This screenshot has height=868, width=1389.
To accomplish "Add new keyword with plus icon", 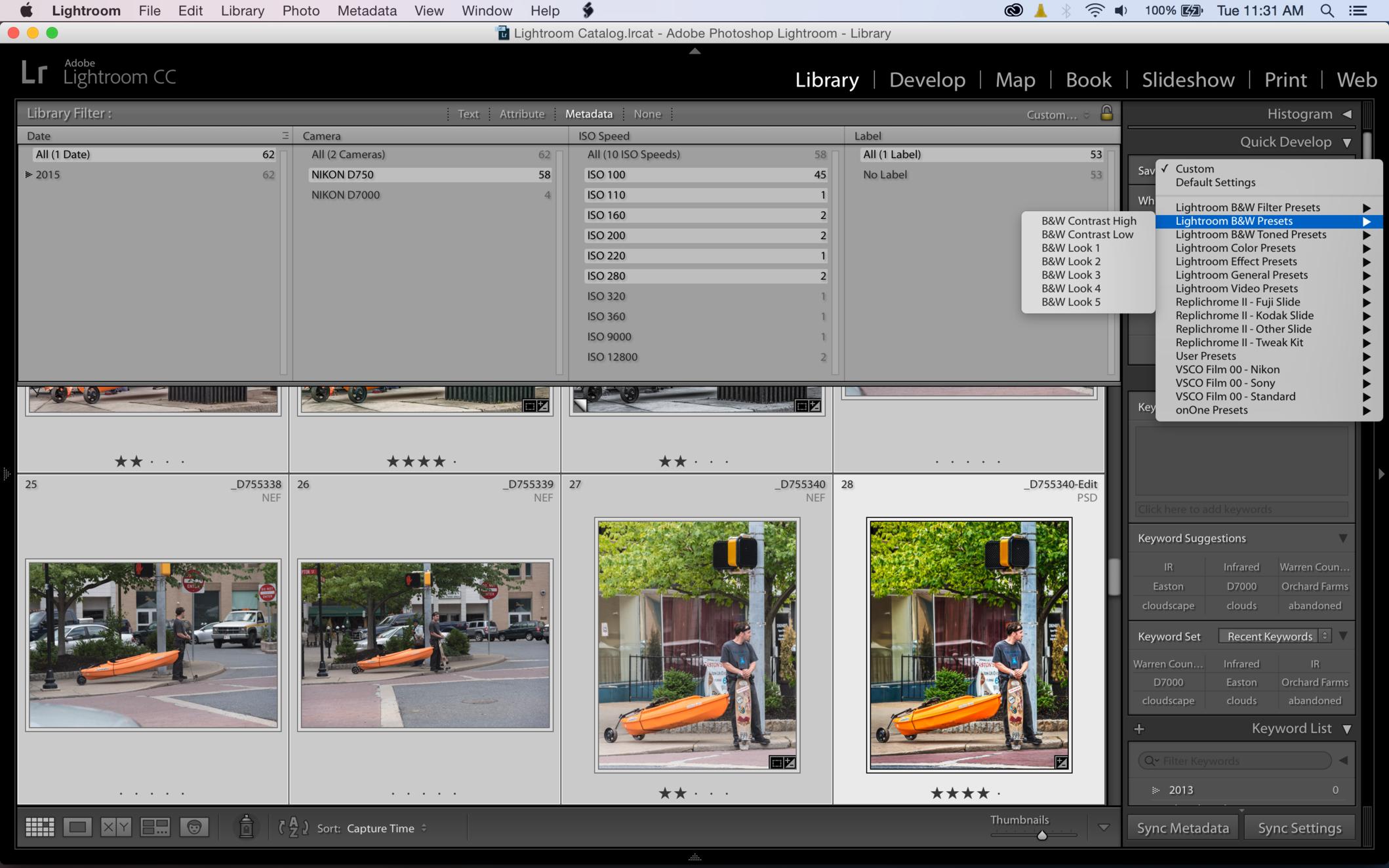I will coord(1139,729).
